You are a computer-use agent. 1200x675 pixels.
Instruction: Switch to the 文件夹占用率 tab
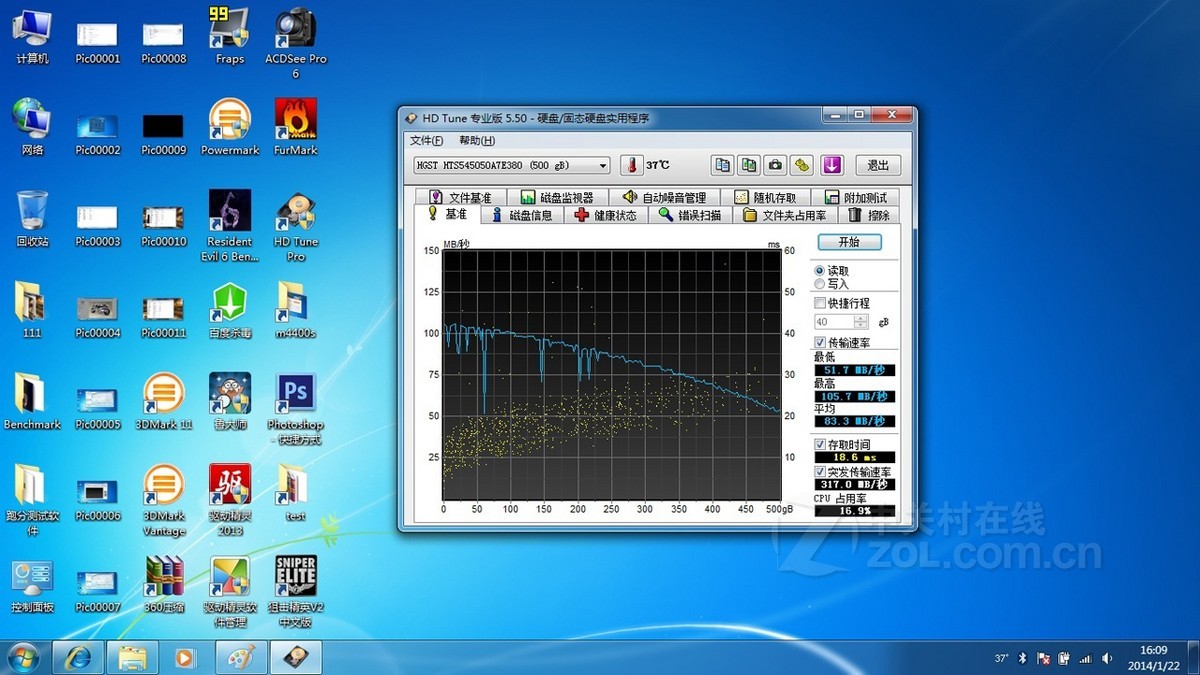[785, 215]
